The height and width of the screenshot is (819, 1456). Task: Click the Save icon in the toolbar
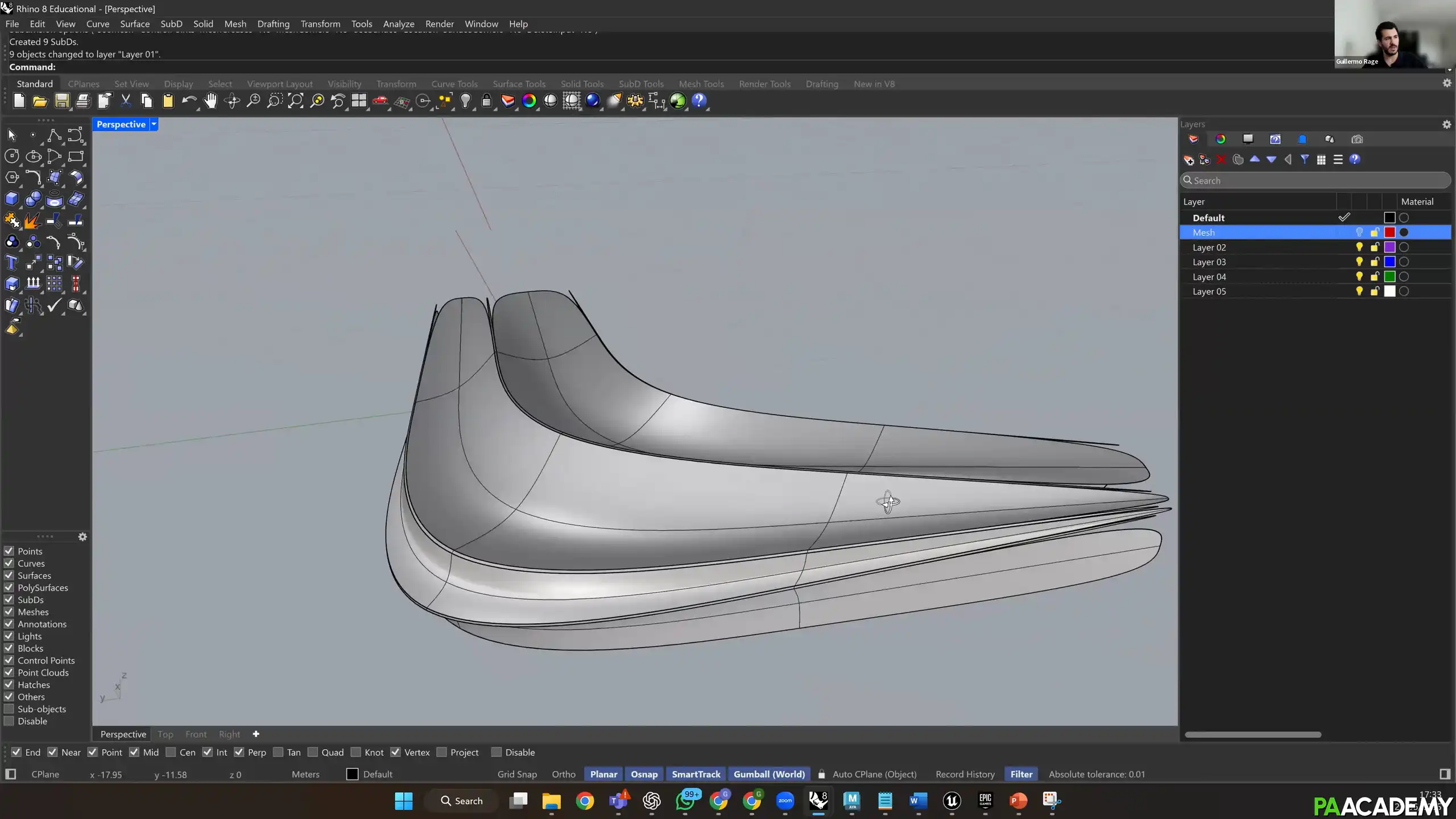click(61, 101)
